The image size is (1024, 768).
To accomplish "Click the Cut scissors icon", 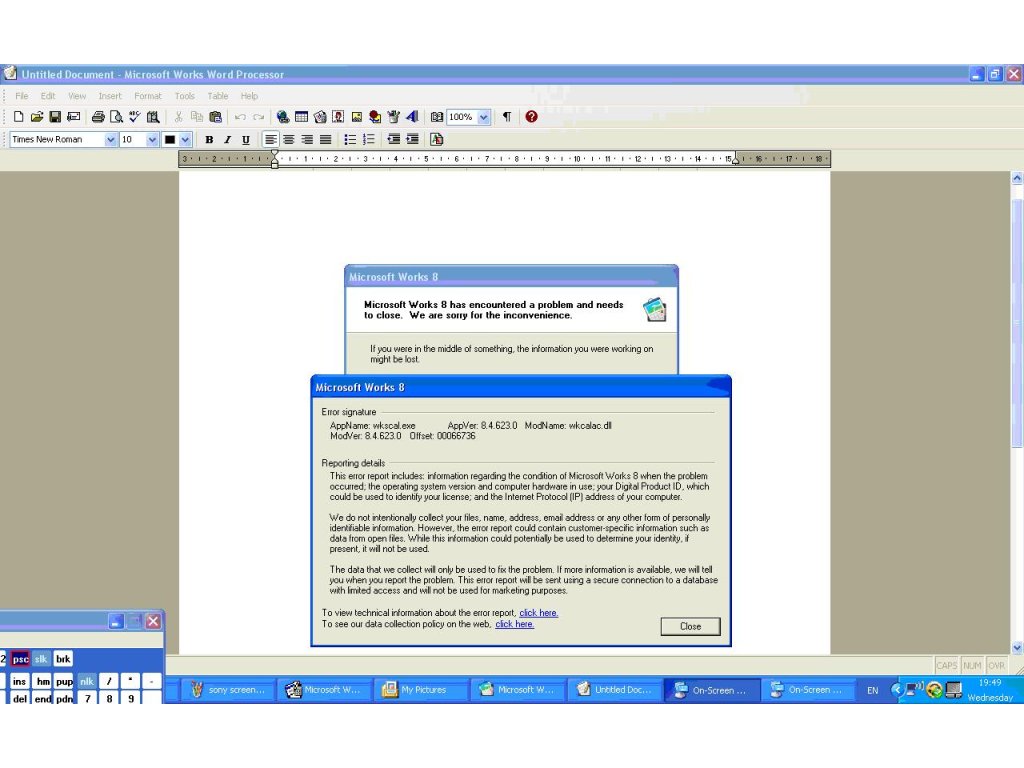I will (x=178, y=117).
